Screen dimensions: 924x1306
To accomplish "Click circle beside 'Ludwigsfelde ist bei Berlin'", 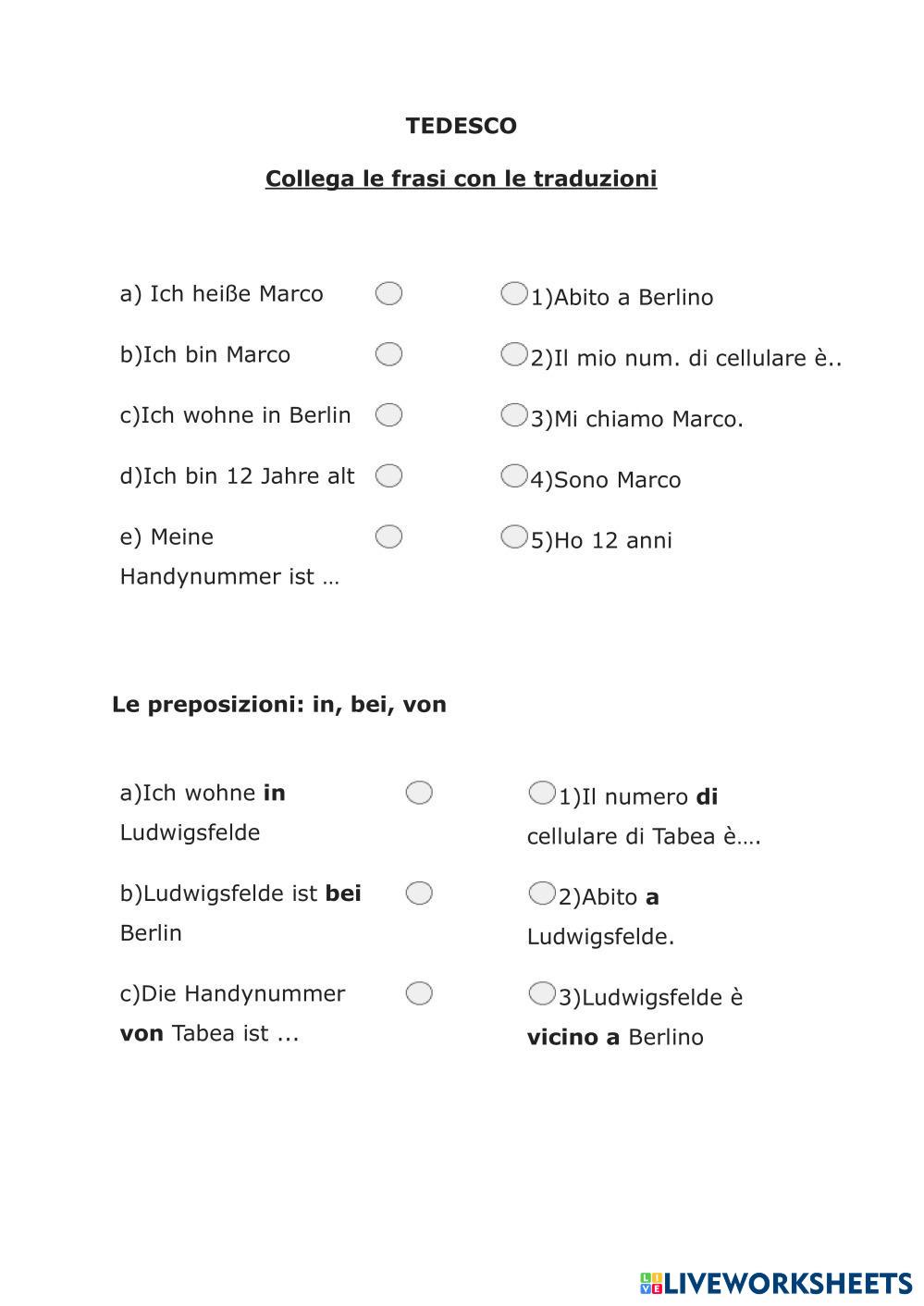I will point(419,893).
